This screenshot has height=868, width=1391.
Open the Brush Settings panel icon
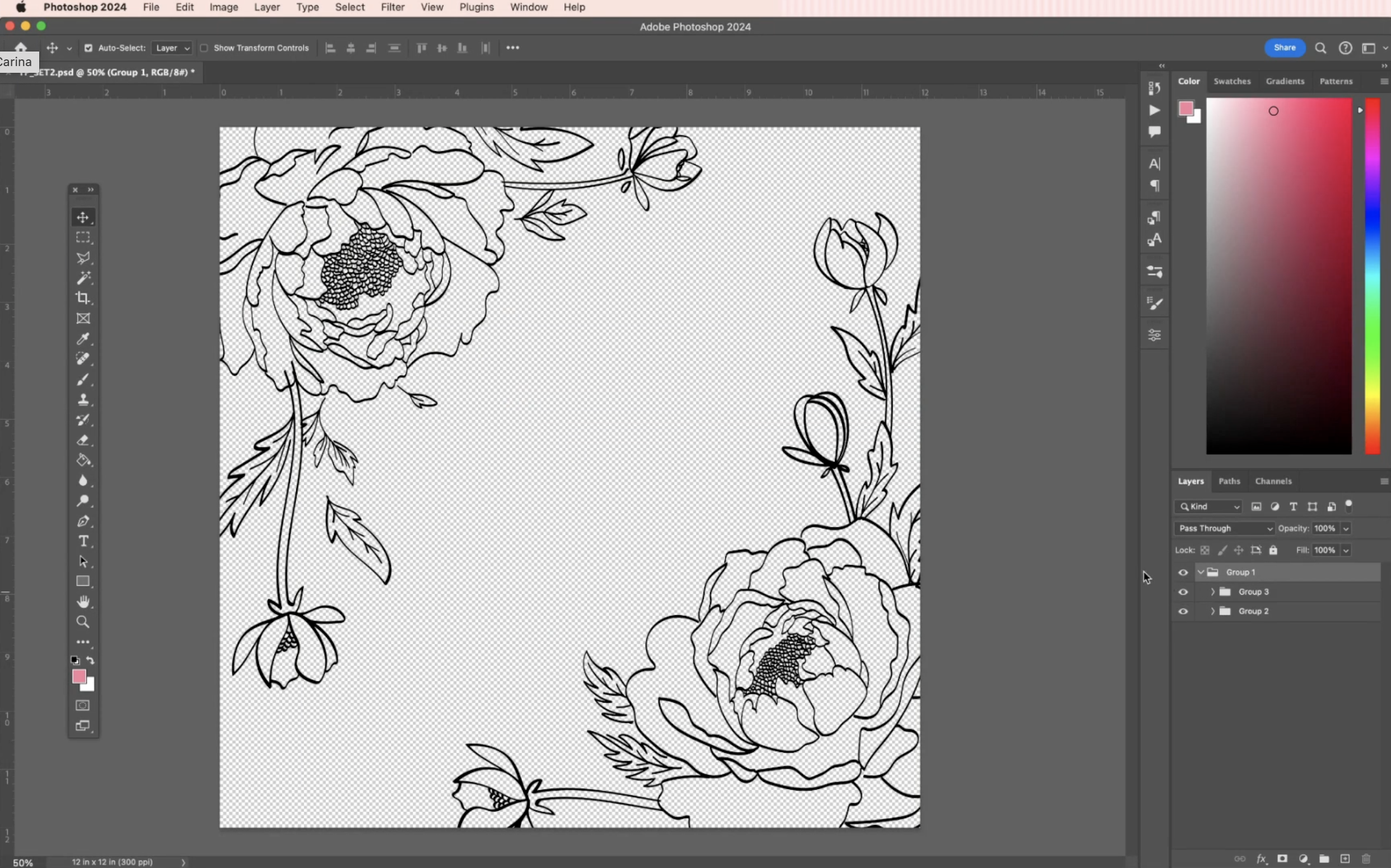tap(1155, 304)
